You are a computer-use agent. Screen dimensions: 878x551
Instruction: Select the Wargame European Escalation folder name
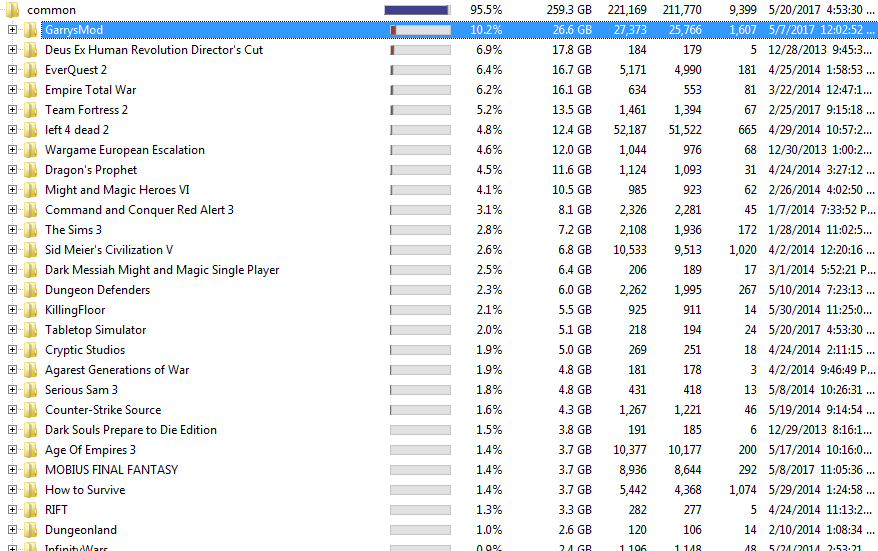coord(125,150)
